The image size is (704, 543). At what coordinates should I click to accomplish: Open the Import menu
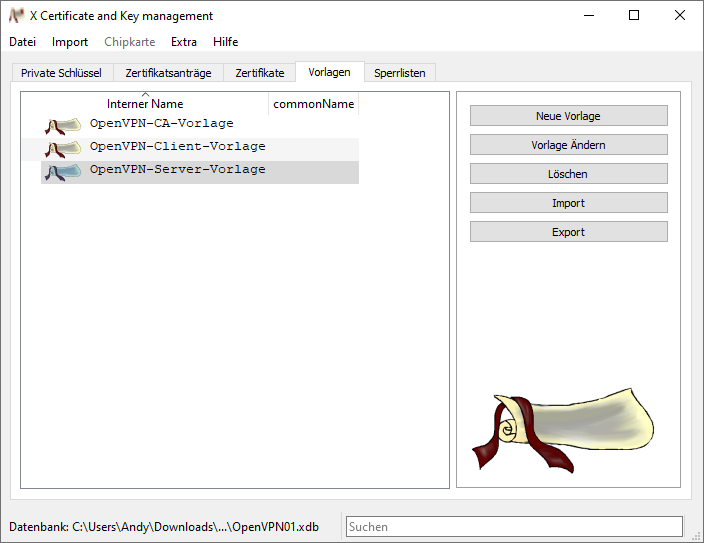coord(70,42)
